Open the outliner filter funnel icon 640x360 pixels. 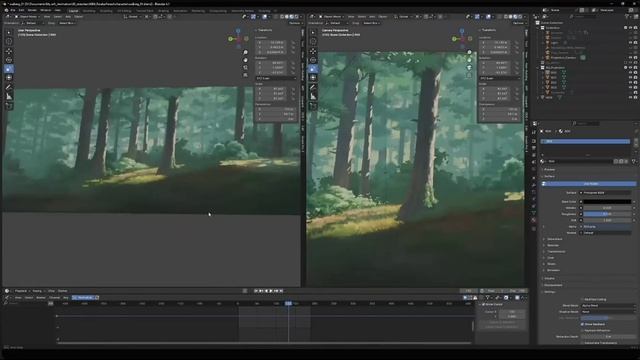click(627, 16)
